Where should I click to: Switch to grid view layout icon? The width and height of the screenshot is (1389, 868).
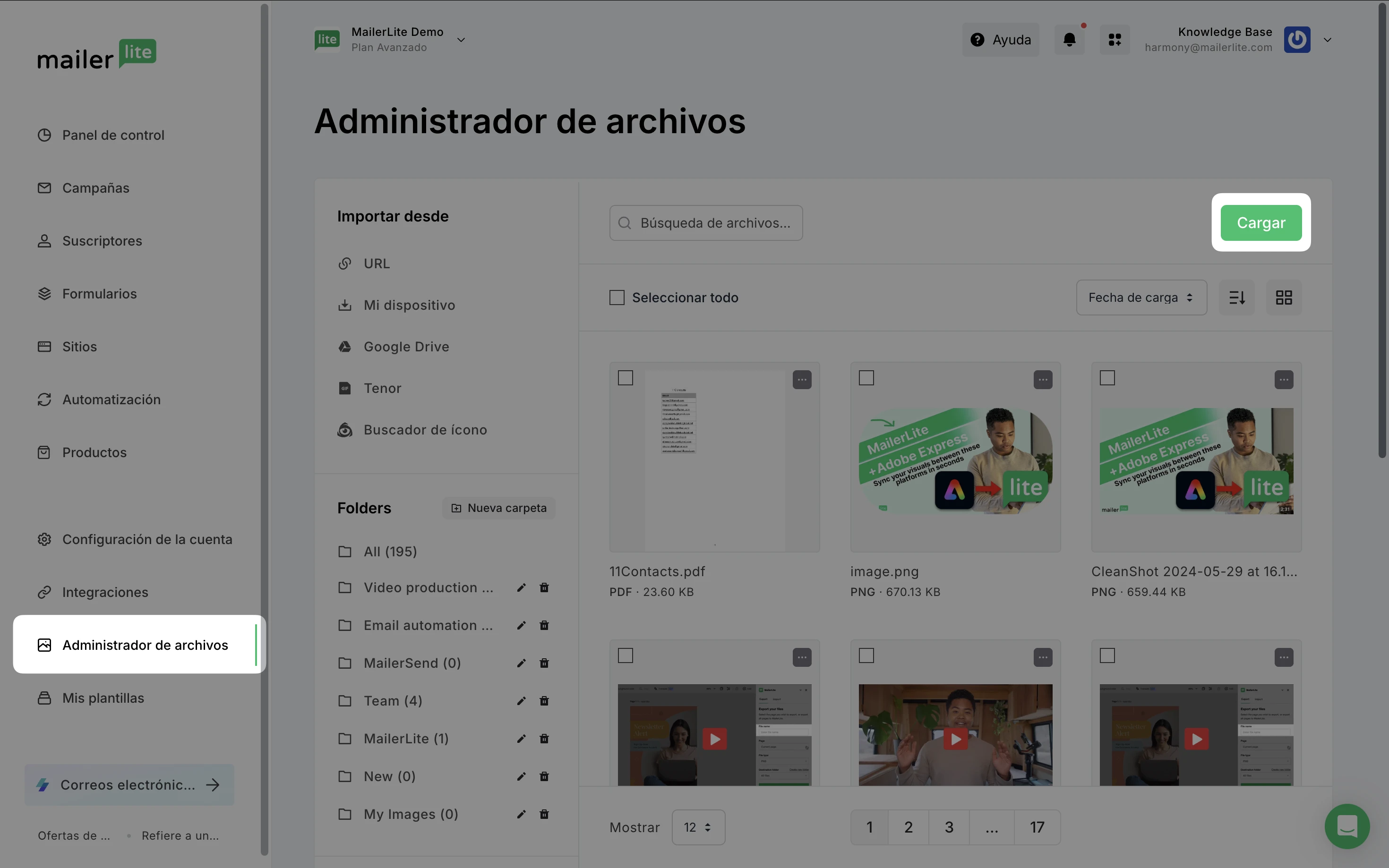(1284, 298)
